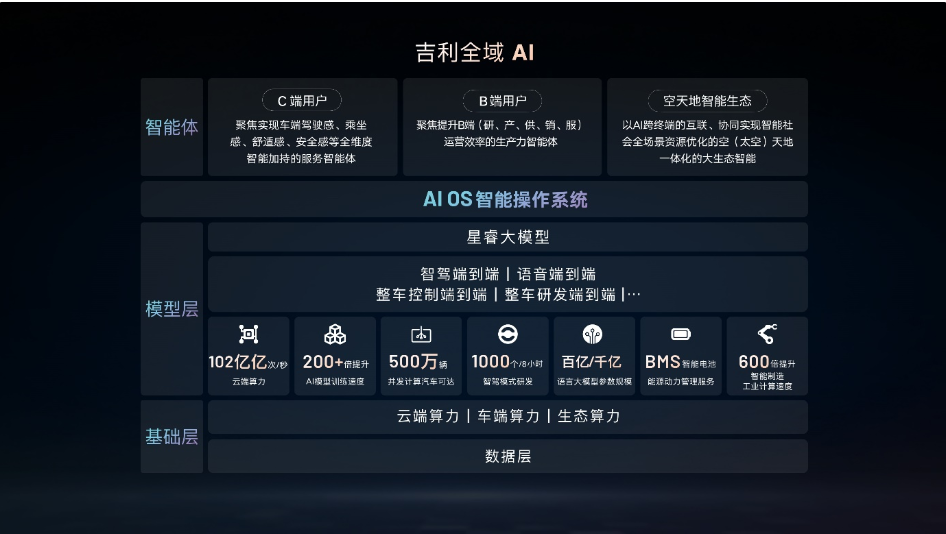
Task: Click the BMS battery icon
Action: pyautogui.click(x=680, y=334)
